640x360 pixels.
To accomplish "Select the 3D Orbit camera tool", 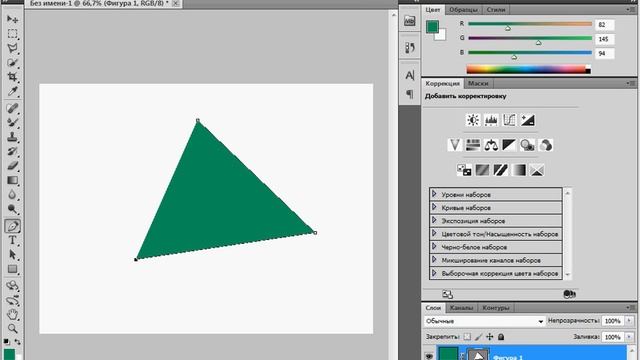I will click(x=12, y=300).
